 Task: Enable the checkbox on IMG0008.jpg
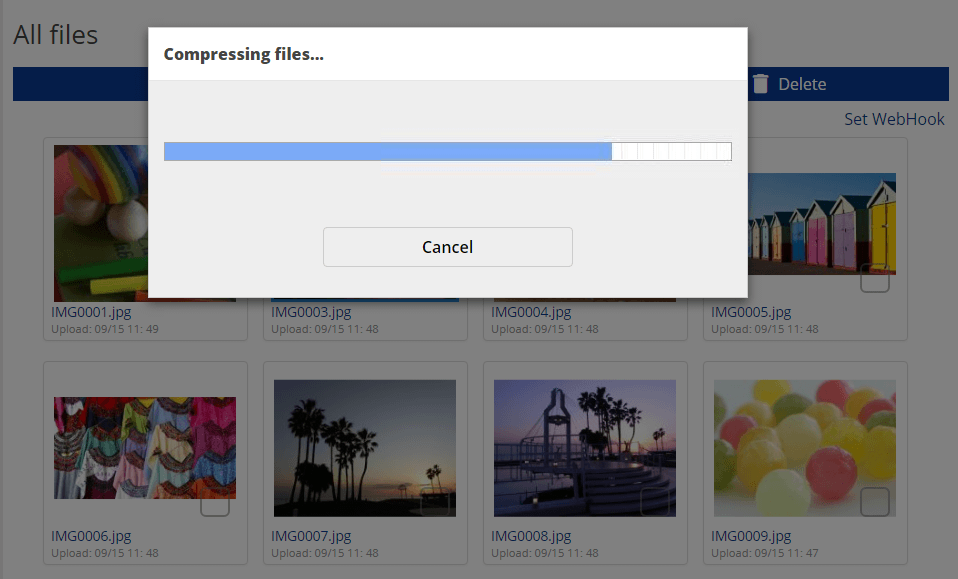pos(654,504)
